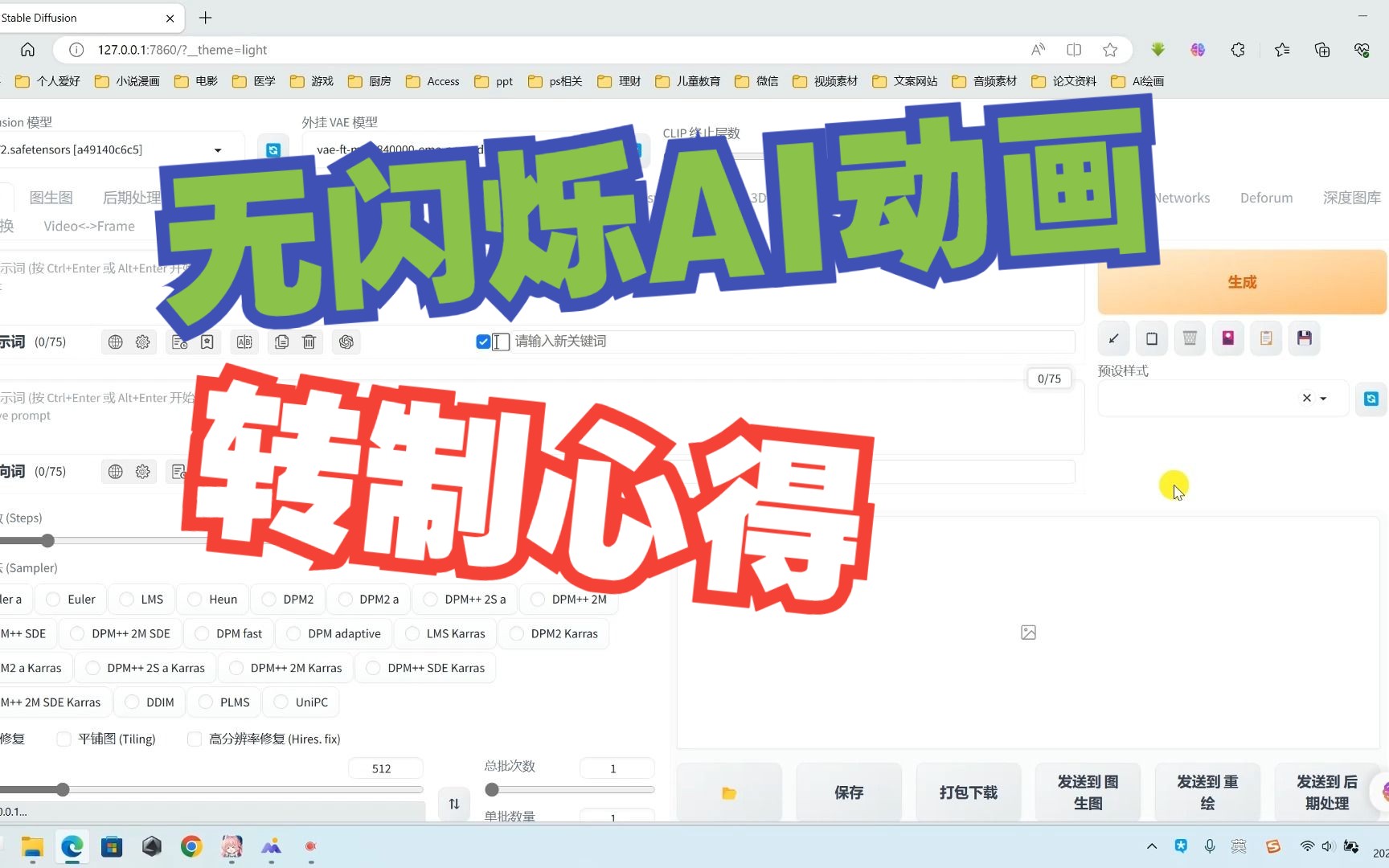Select the LMS sampler

click(x=141, y=600)
